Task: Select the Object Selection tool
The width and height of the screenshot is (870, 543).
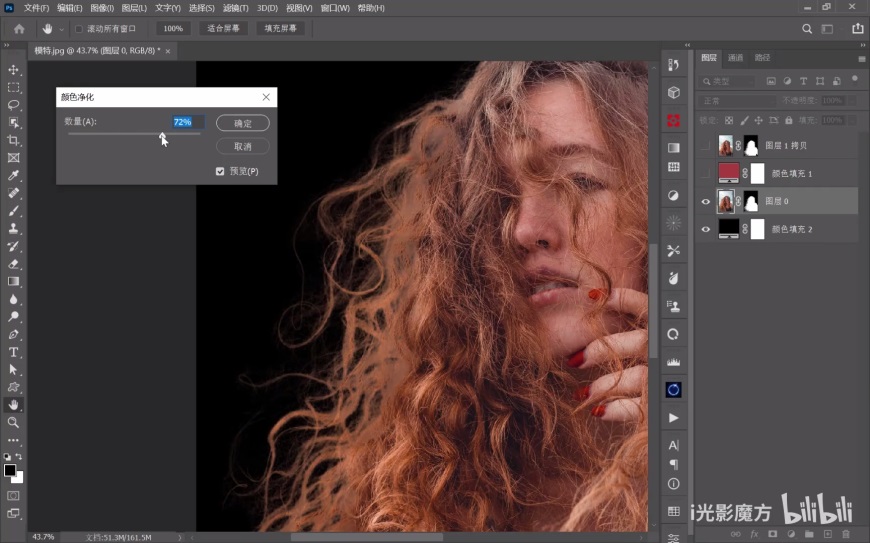Action: [x=13, y=123]
